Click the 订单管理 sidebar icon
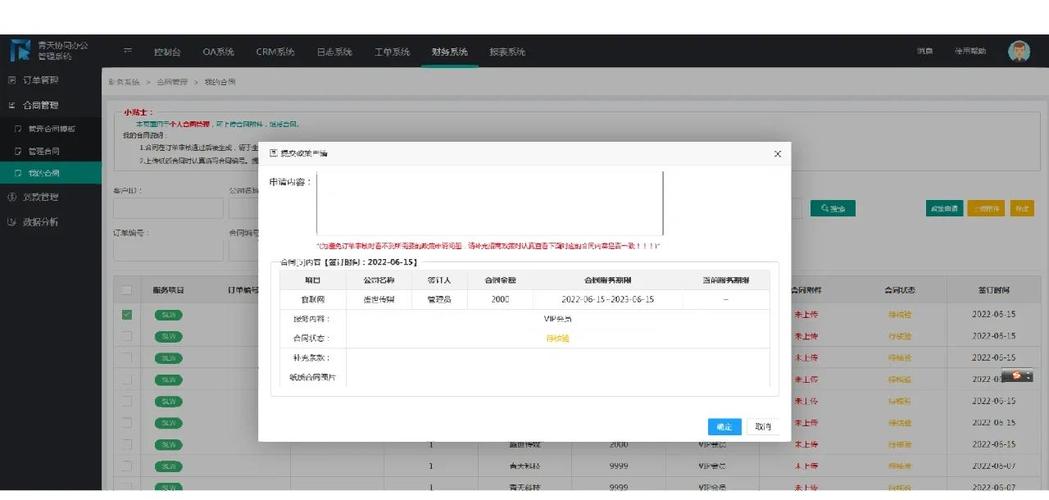Viewport: 1049px width, 500px height. [11, 80]
